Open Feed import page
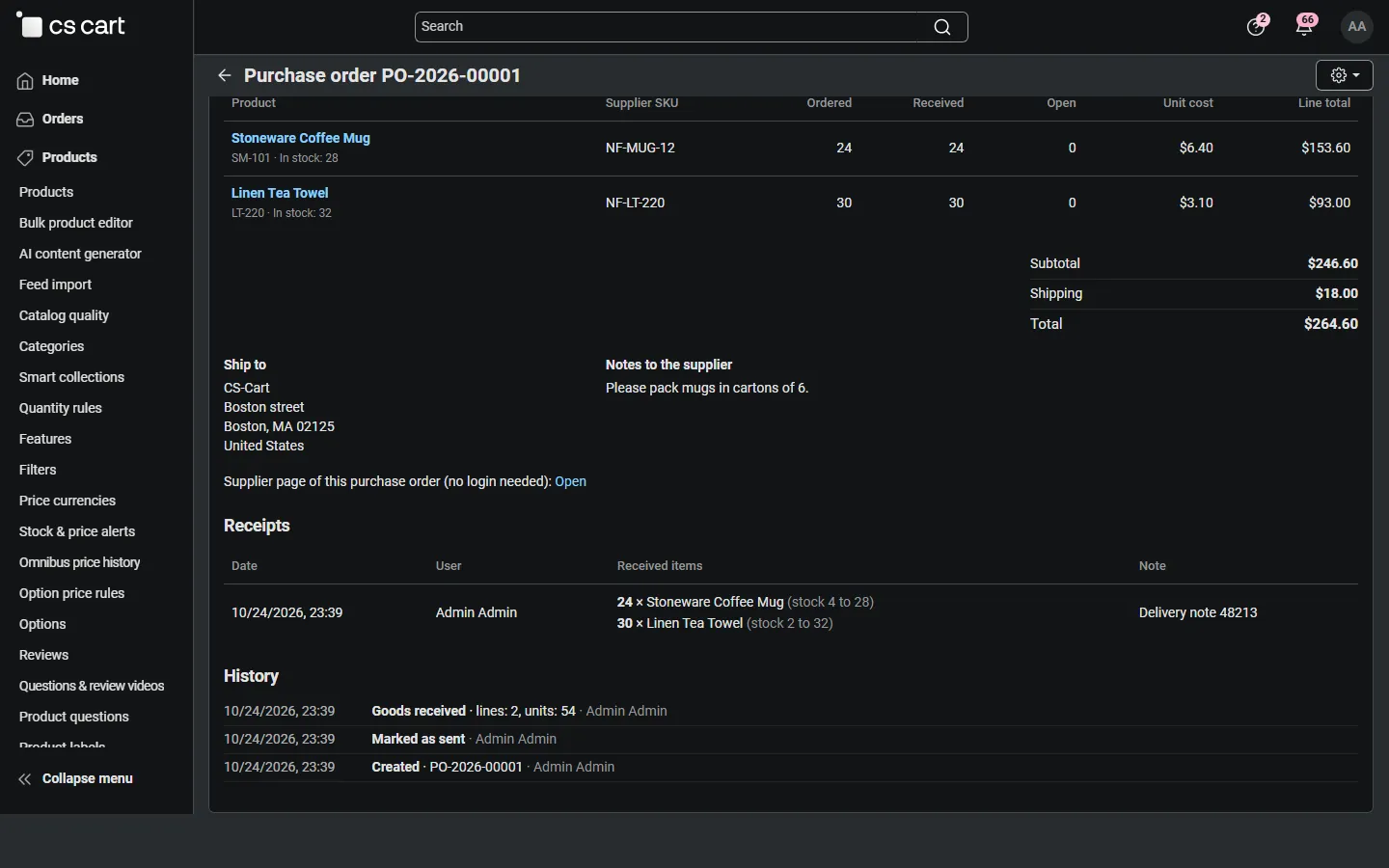This screenshot has height=868, width=1389. [55, 285]
